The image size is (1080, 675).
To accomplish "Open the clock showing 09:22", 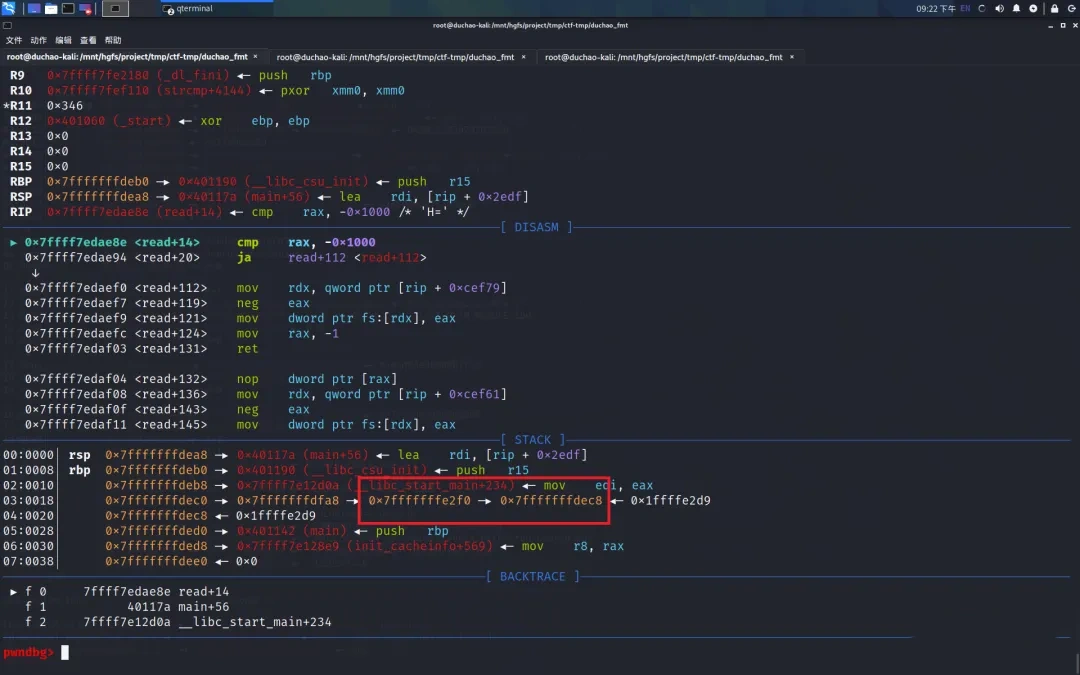I will (x=935, y=8).
